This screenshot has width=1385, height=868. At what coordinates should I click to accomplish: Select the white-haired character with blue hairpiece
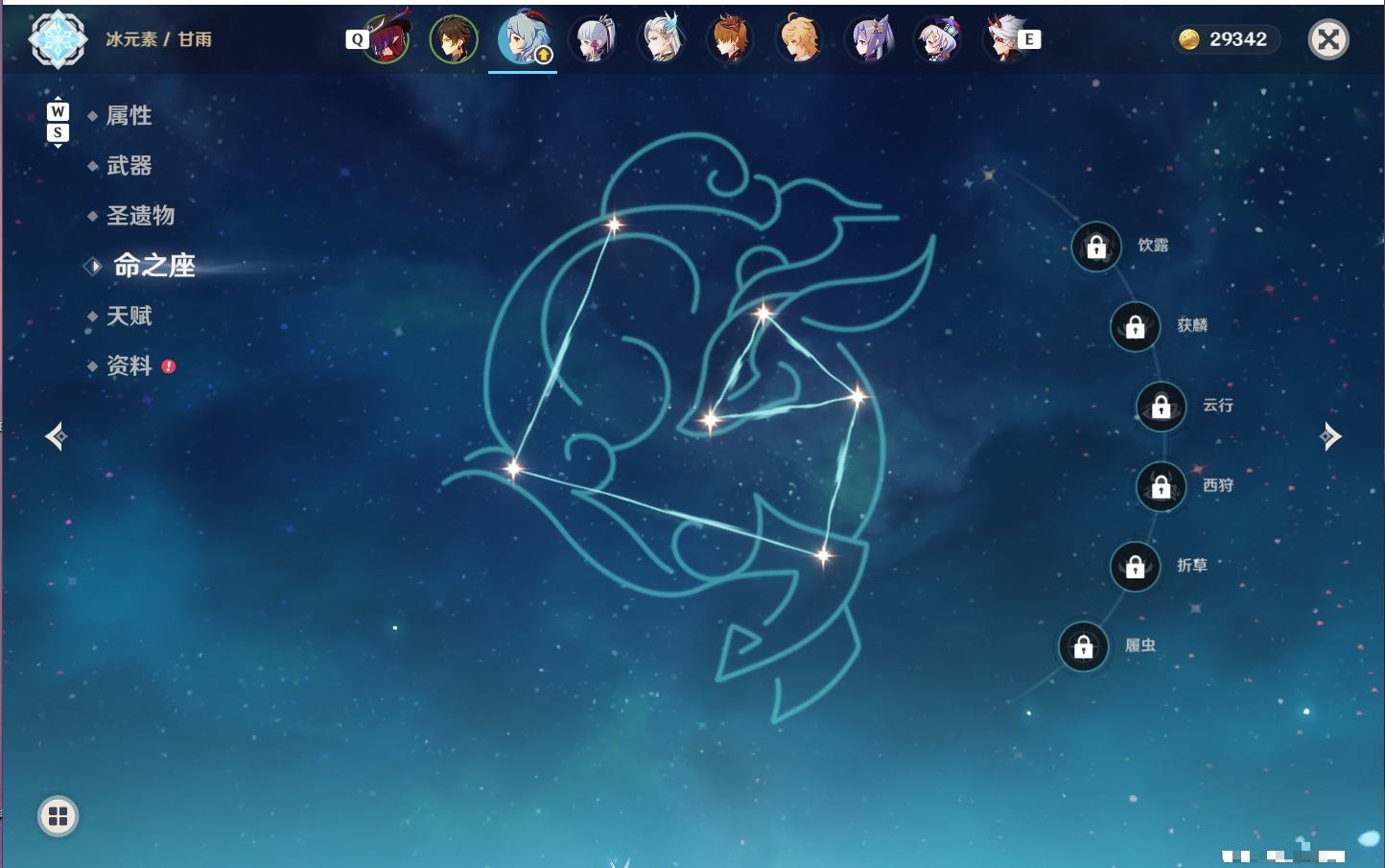click(x=662, y=38)
